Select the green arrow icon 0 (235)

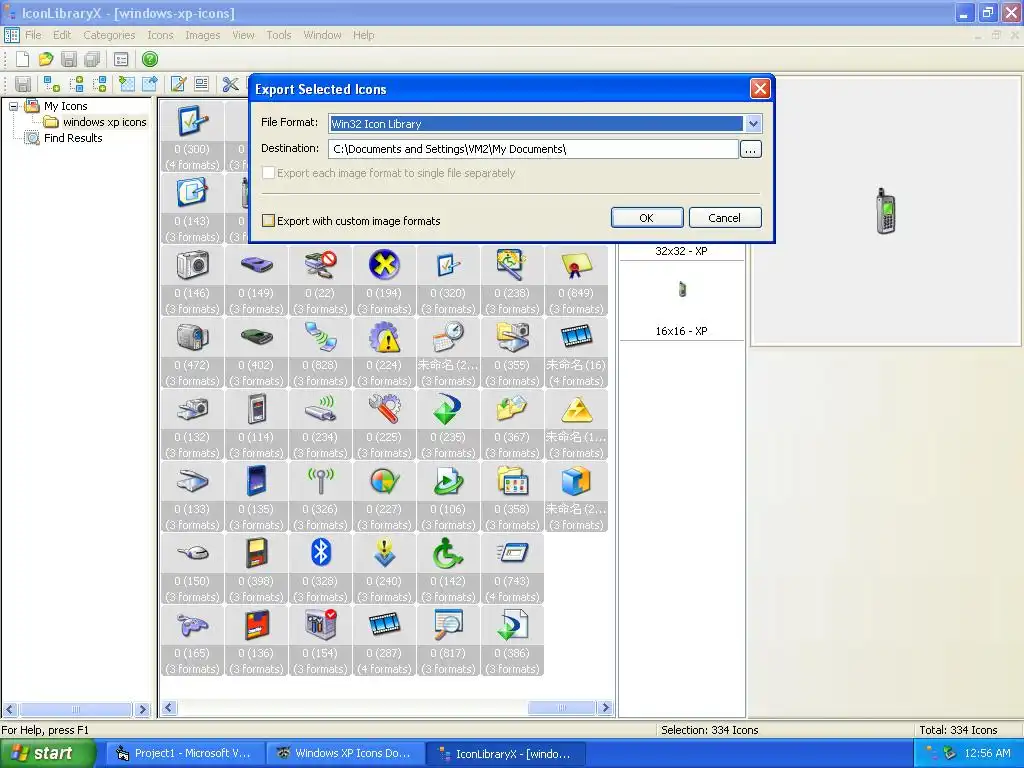(449, 424)
